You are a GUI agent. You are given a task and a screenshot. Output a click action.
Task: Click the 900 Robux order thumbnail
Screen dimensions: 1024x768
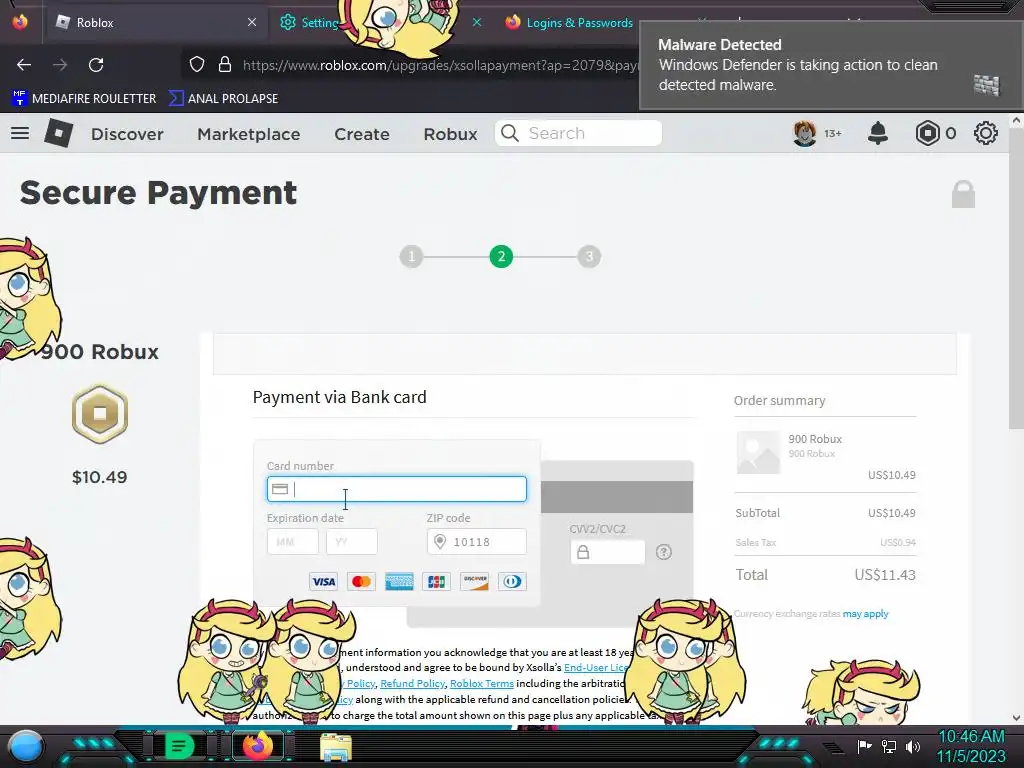tap(758, 452)
